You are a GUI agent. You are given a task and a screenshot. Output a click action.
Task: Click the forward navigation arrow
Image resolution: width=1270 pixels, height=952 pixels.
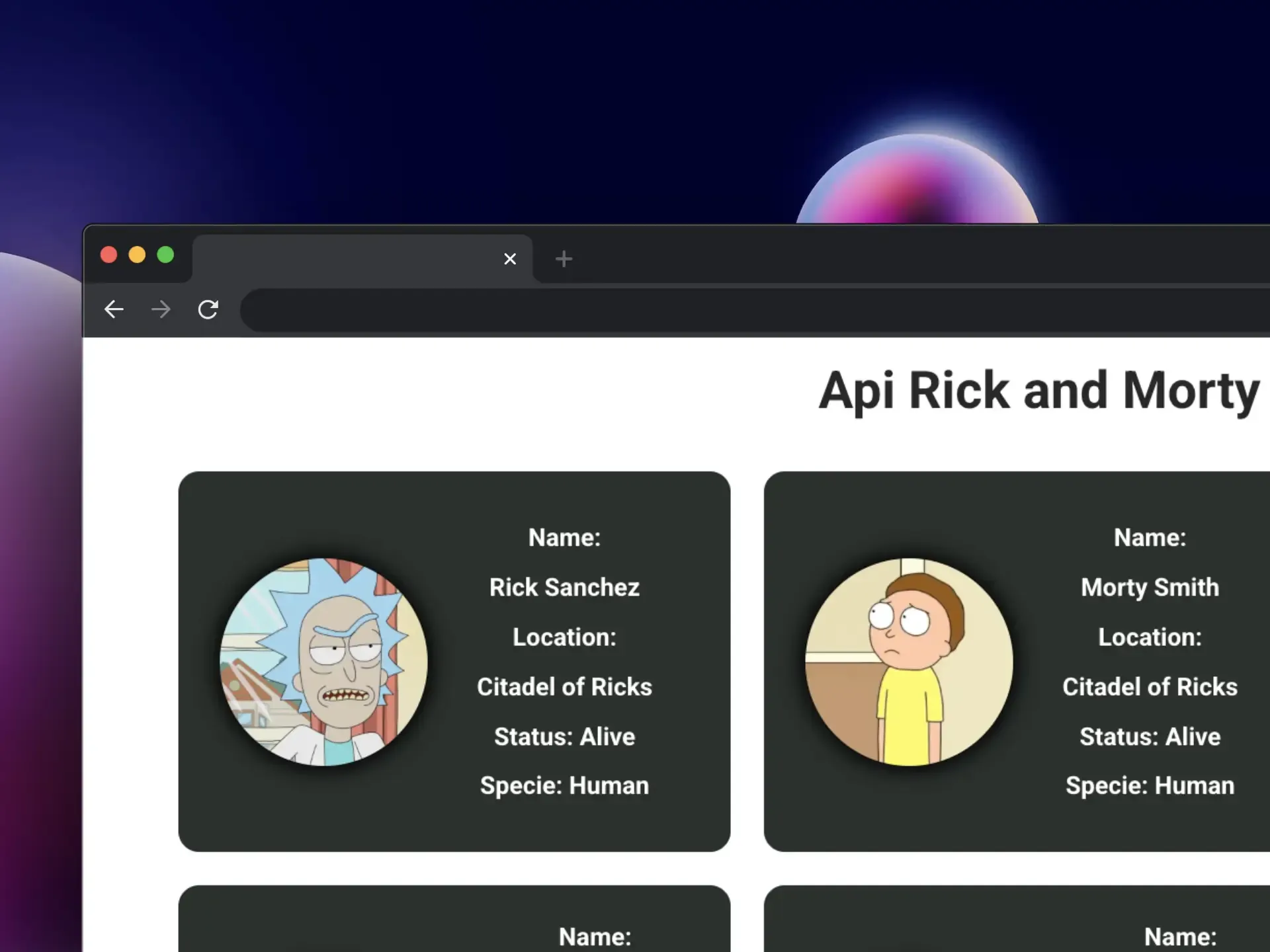[x=161, y=309]
